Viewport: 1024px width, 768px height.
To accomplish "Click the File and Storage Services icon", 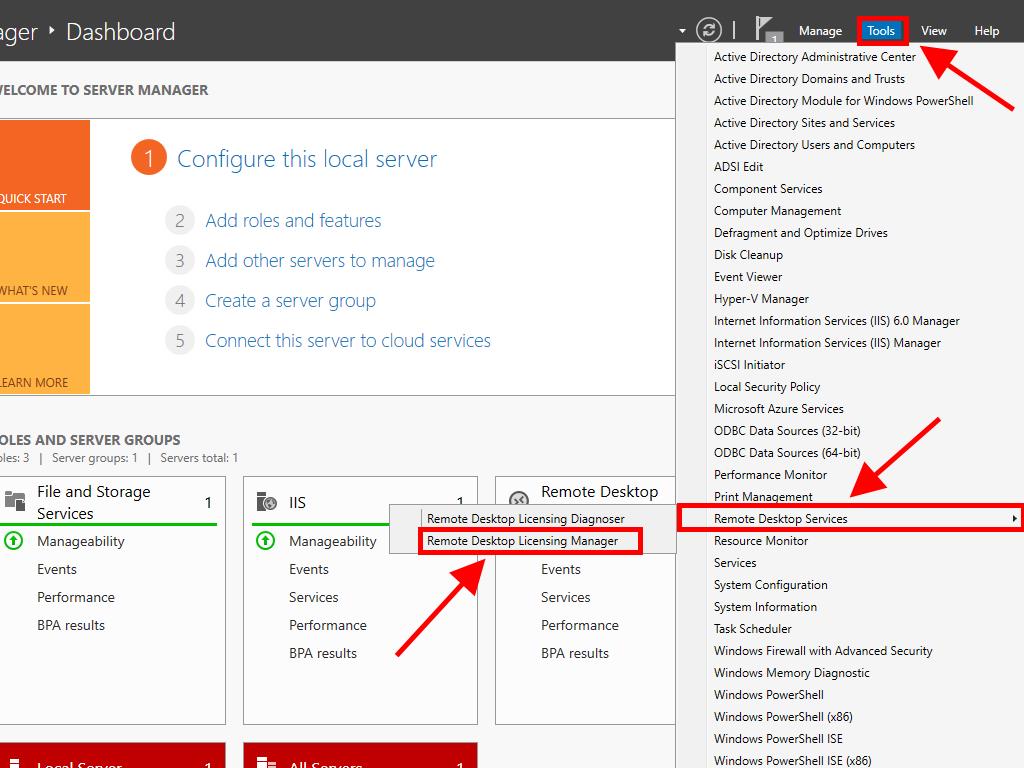I will [15, 501].
